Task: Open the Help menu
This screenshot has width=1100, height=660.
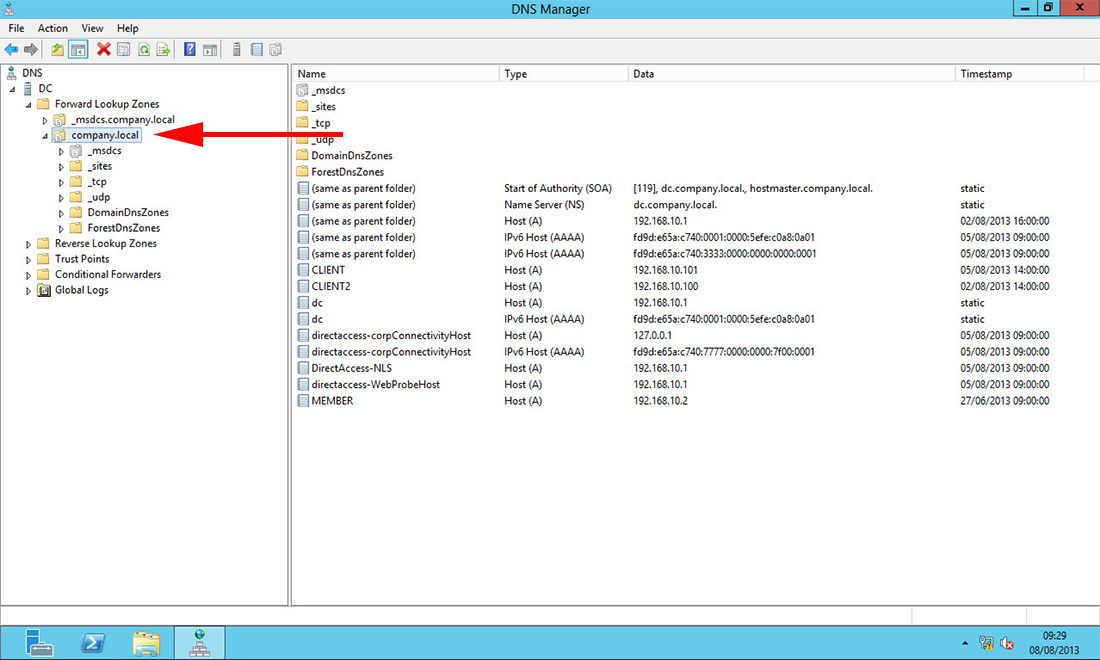Action: click(128, 28)
